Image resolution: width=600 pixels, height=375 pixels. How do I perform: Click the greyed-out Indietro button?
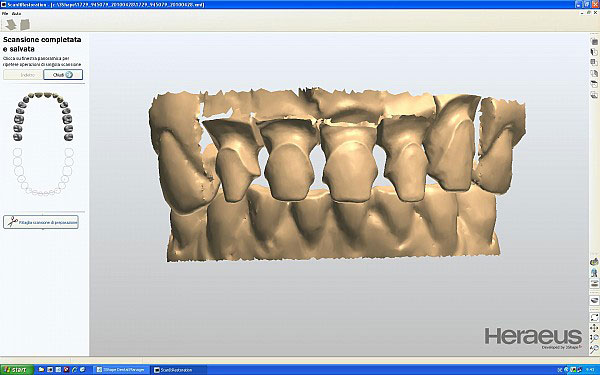tap(23, 75)
